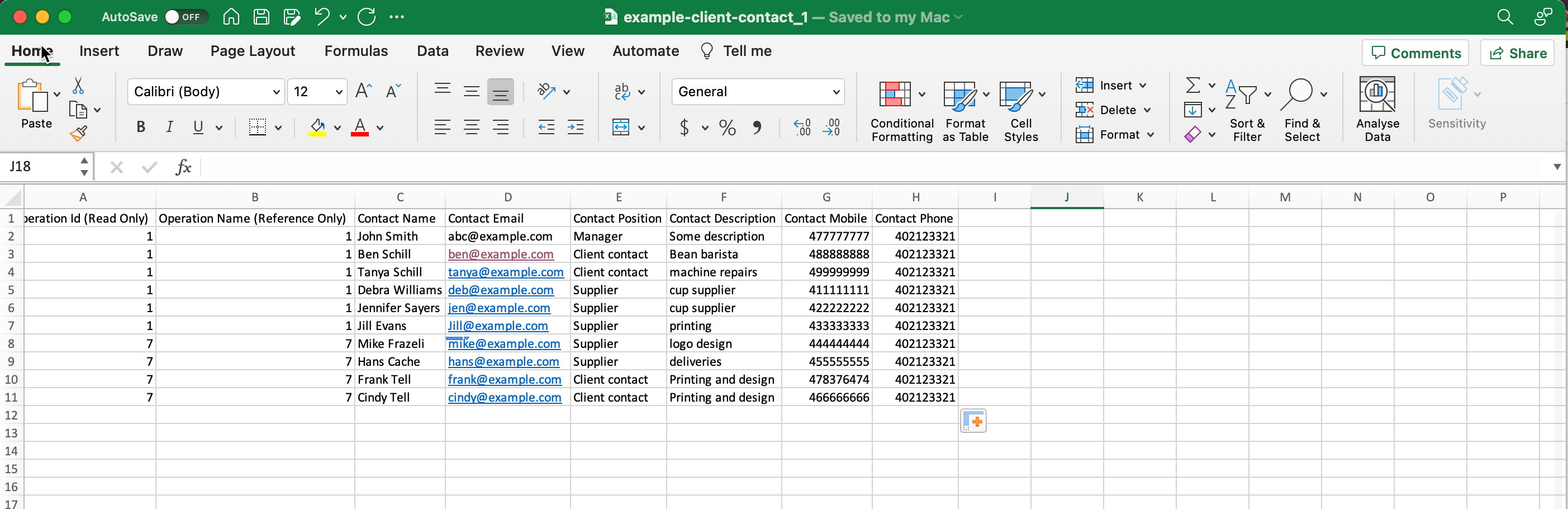Screen dimensions: 1568x509
Task: Click the Percent Style icon
Action: (727, 128)
